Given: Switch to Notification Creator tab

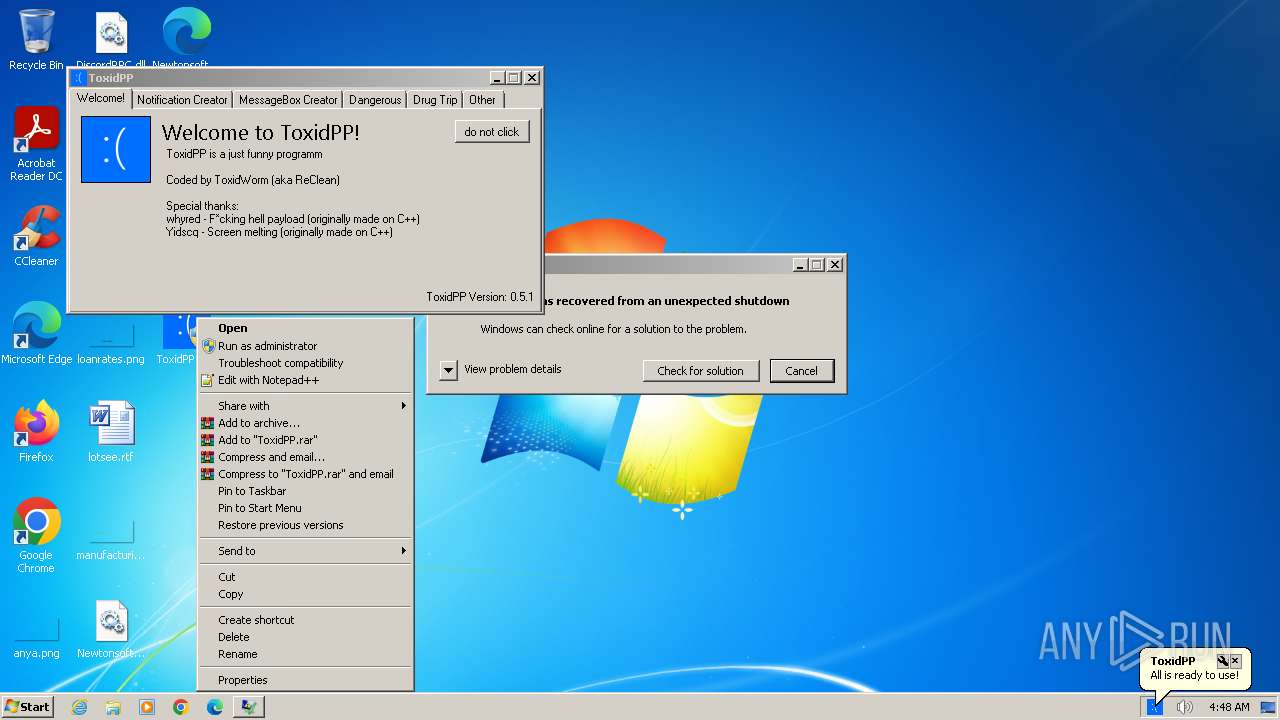Looking at the screenshot, I should [x=182, y=100].
